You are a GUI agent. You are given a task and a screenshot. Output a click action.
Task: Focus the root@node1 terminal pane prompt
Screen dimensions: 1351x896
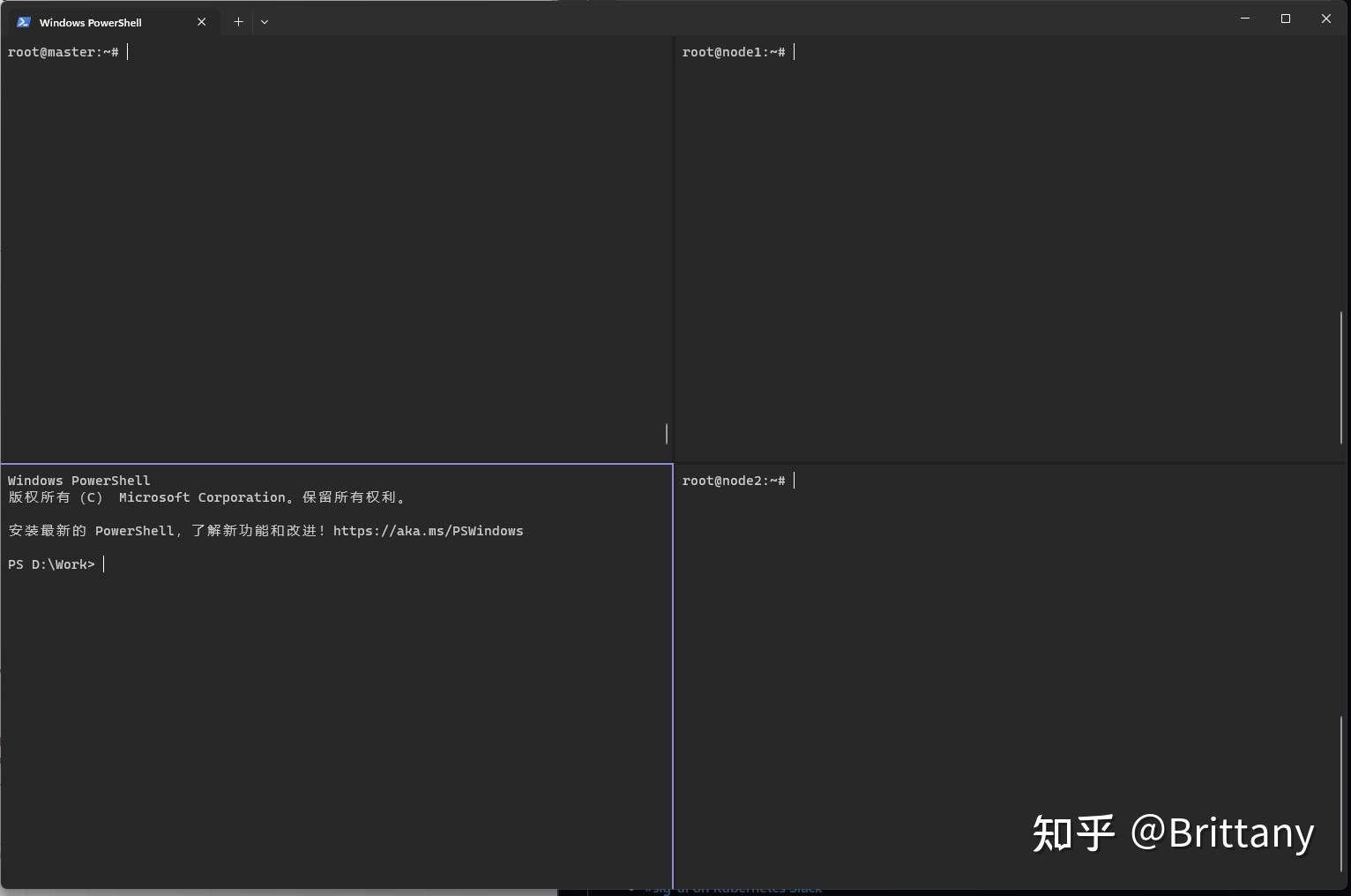click(x=734, y=52)
